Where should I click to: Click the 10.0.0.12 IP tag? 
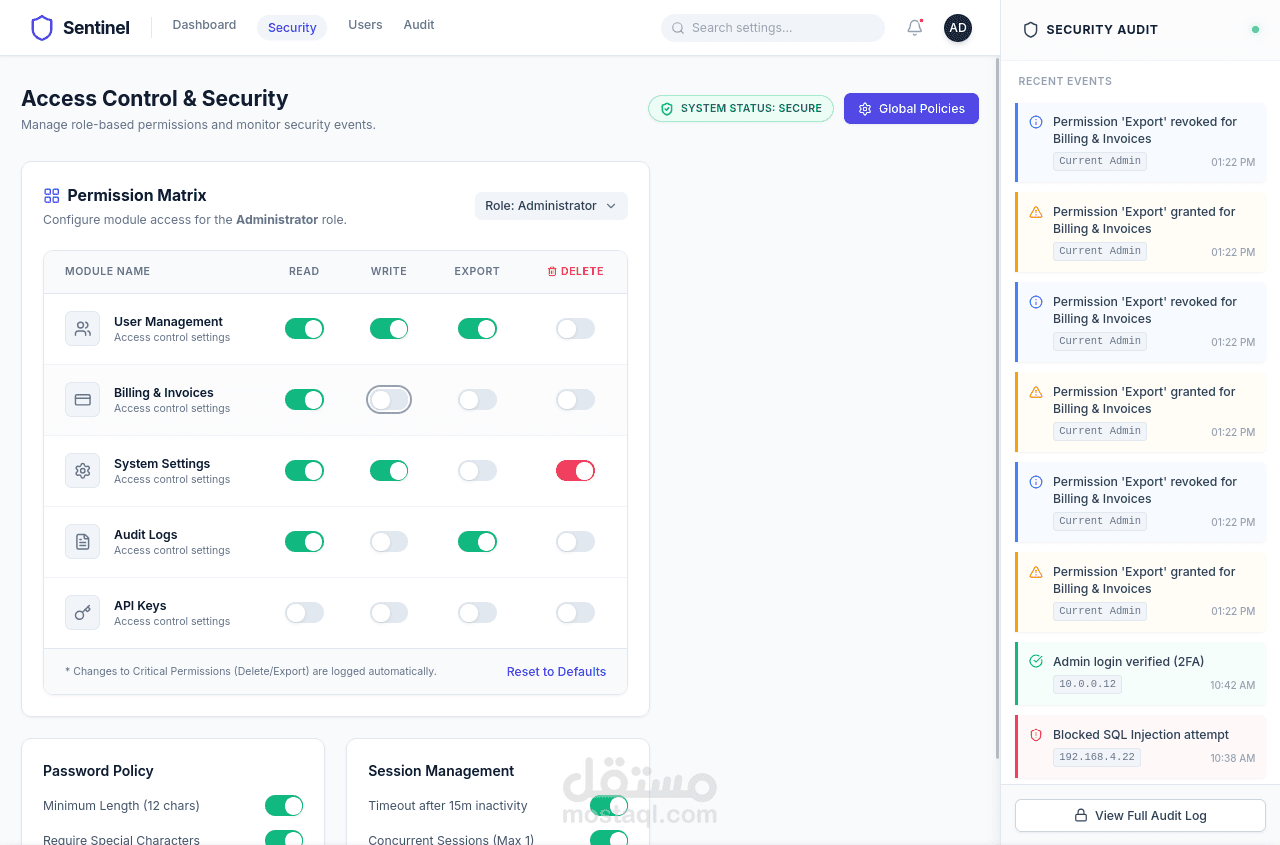pos(1087,684)
